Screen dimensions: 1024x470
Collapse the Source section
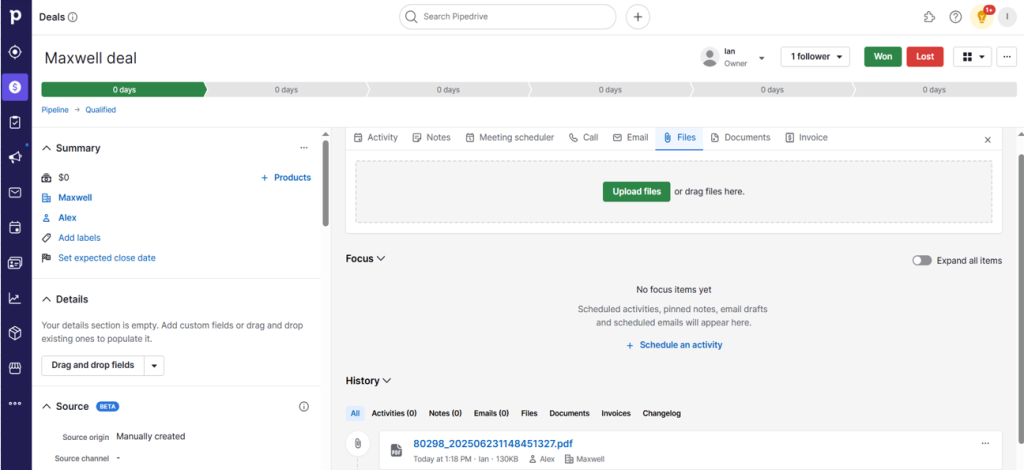[x=46, y=406]
